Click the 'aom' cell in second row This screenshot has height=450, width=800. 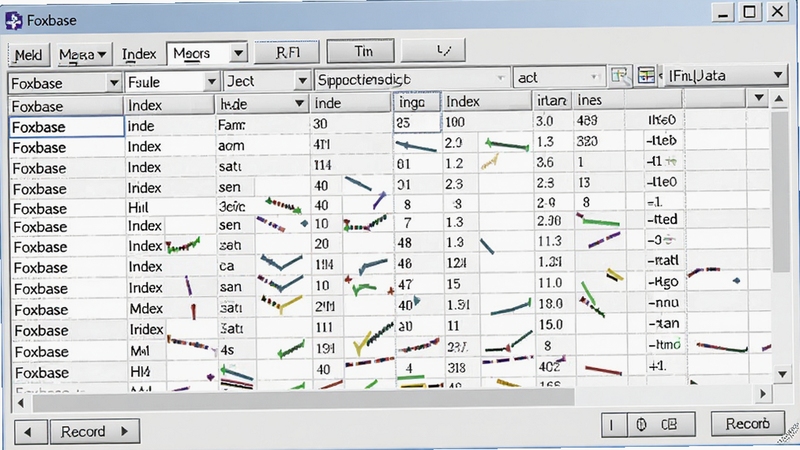tap(263, 145)
